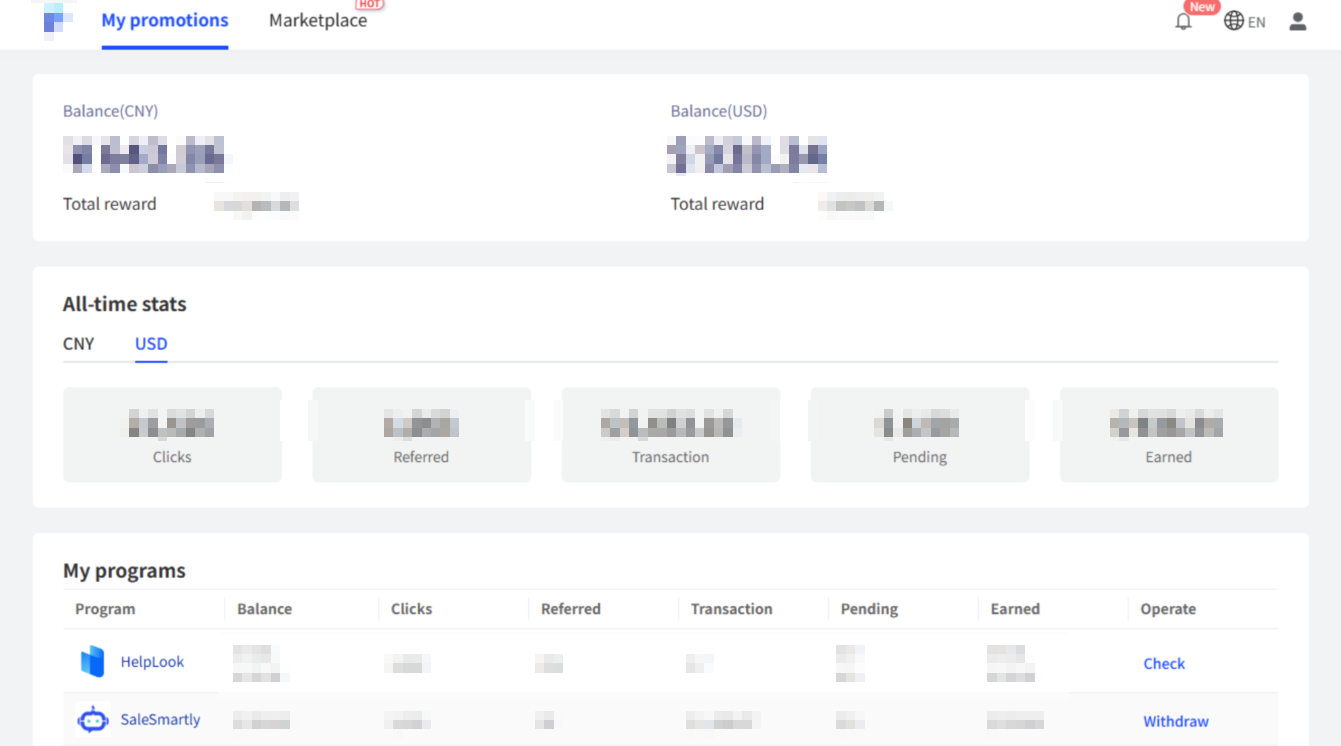This screenshot has height=746, width=1341.
Task: Click the Clicks stat card
Action: pos(172,435)
